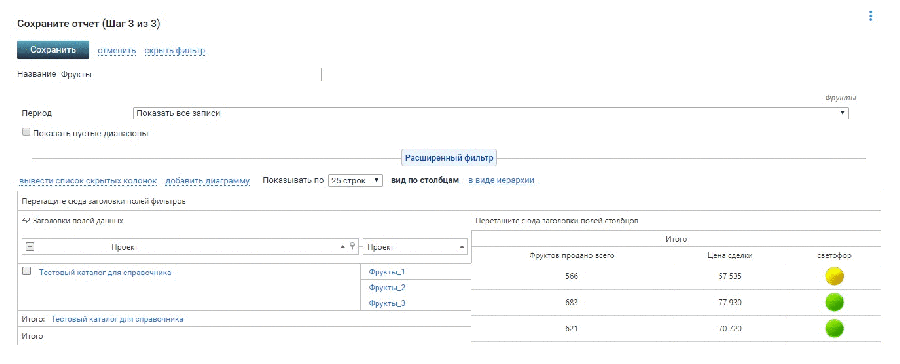Click the Цена сделки column header
The height and width of the screenshot is (364, 900).
pos(730,255)
